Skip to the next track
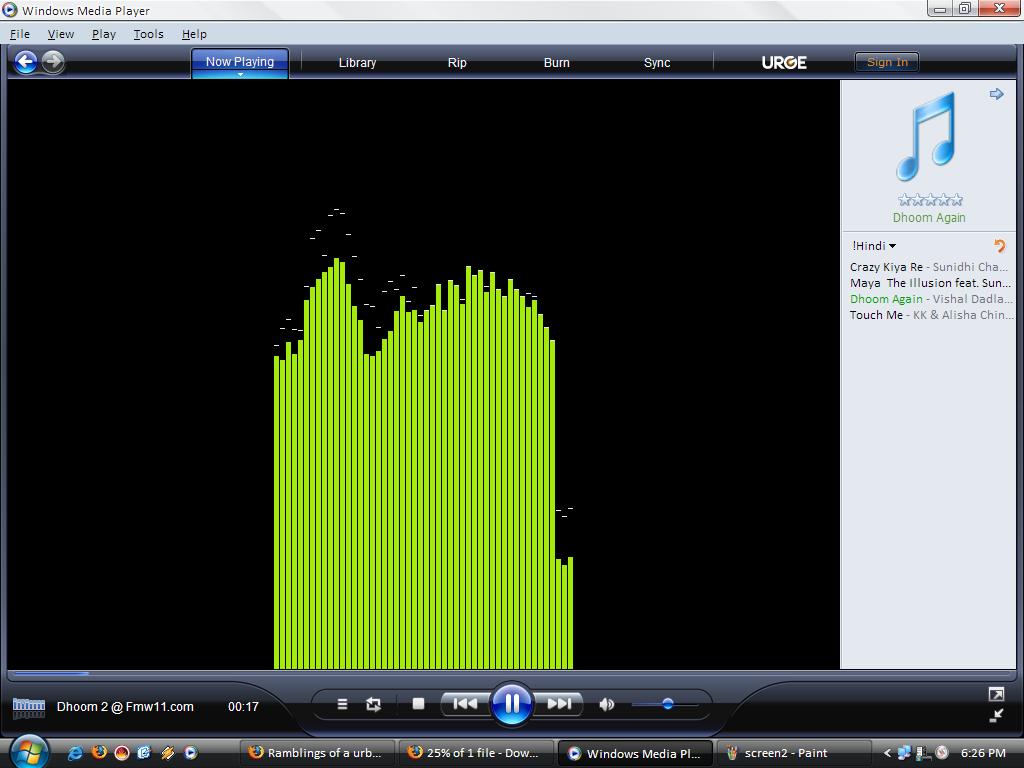The height and width of the screenshot is (768, 1024). pyautogui.click(x=559, y=704)
